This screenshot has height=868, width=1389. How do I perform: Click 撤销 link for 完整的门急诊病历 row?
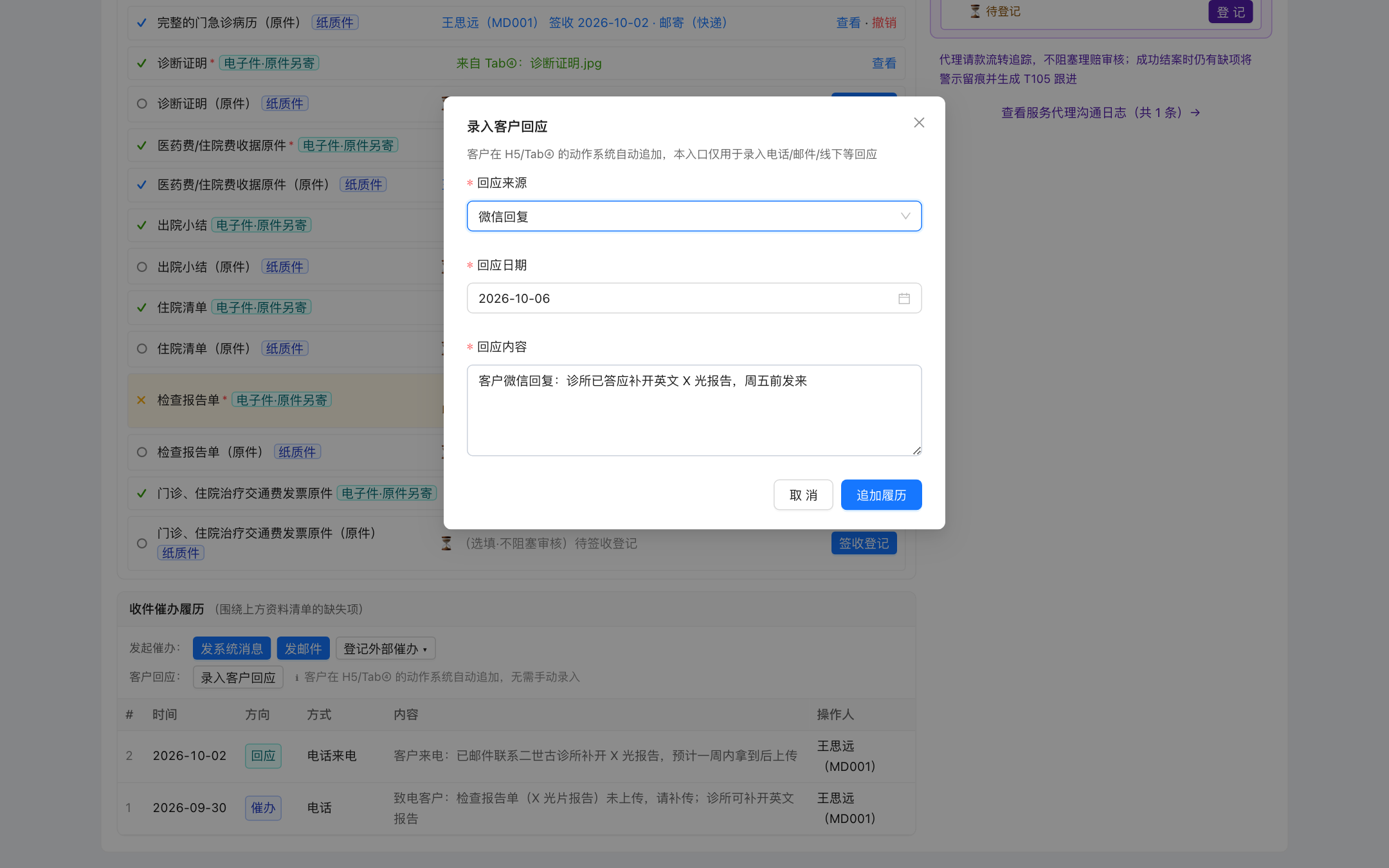point(884,23)
